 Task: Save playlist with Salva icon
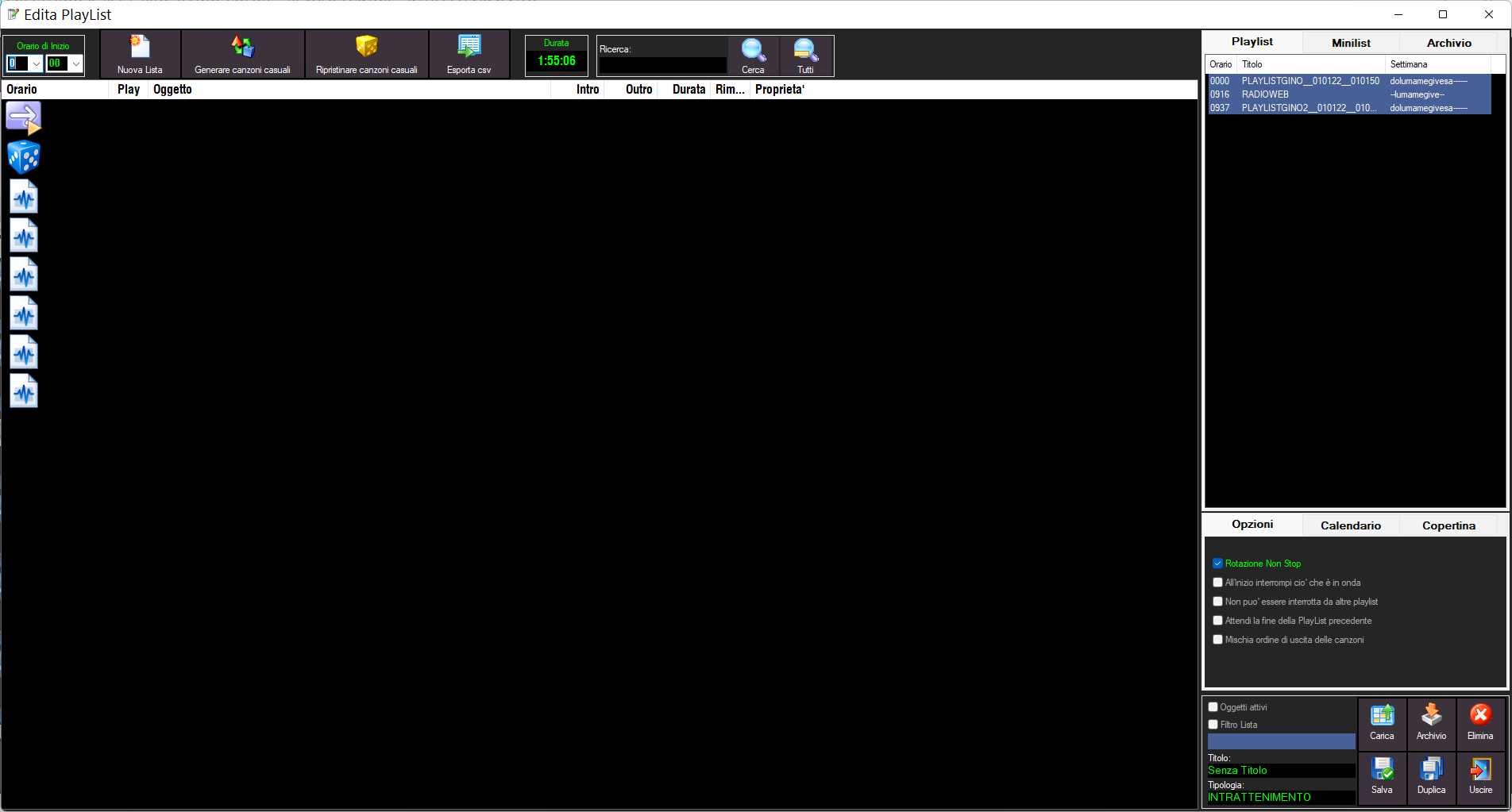(1382, 777)
